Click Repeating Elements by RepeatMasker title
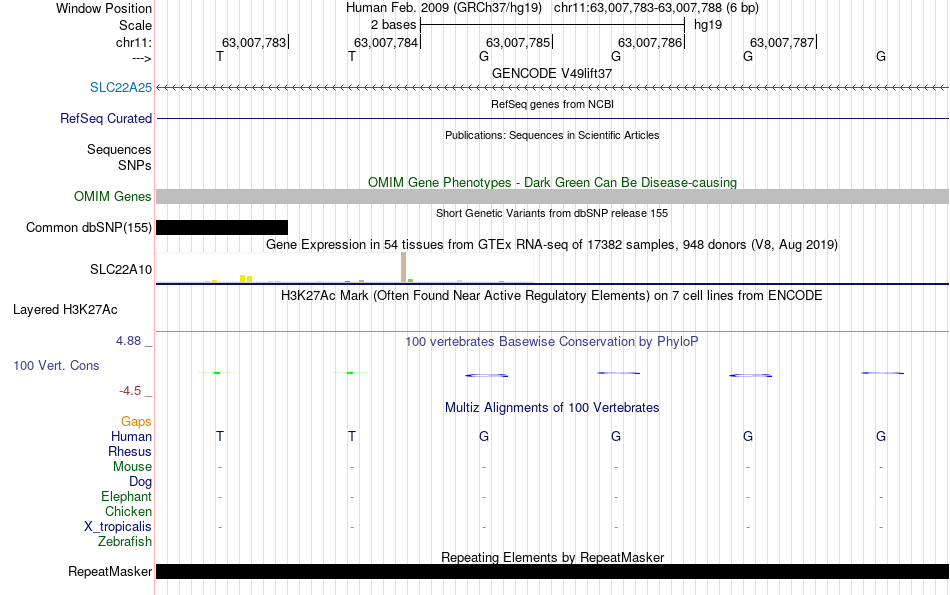The image size is (950, 595). [552, 557]
